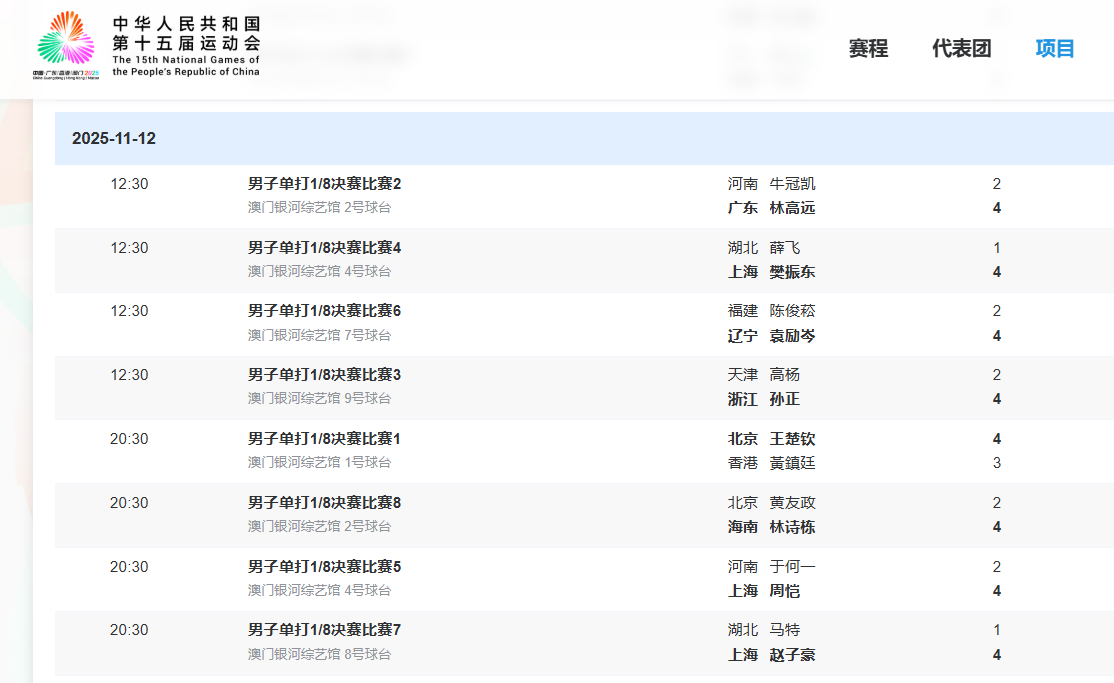Open the 赛程 navigation tab
Image resolution: width=1114 pixels, height=683 pixels.
tap(868, 49)
